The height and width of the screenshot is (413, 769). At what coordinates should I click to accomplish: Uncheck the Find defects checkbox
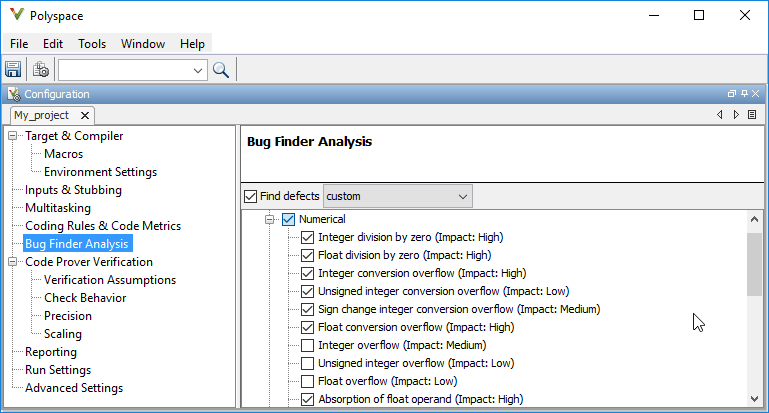251,196
